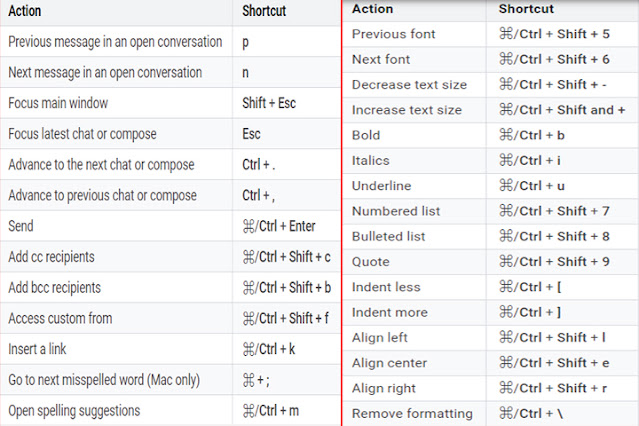Click the '⌘/Ctrl + Enter' shortcut text
639x426 pixels.
point(279,226)
